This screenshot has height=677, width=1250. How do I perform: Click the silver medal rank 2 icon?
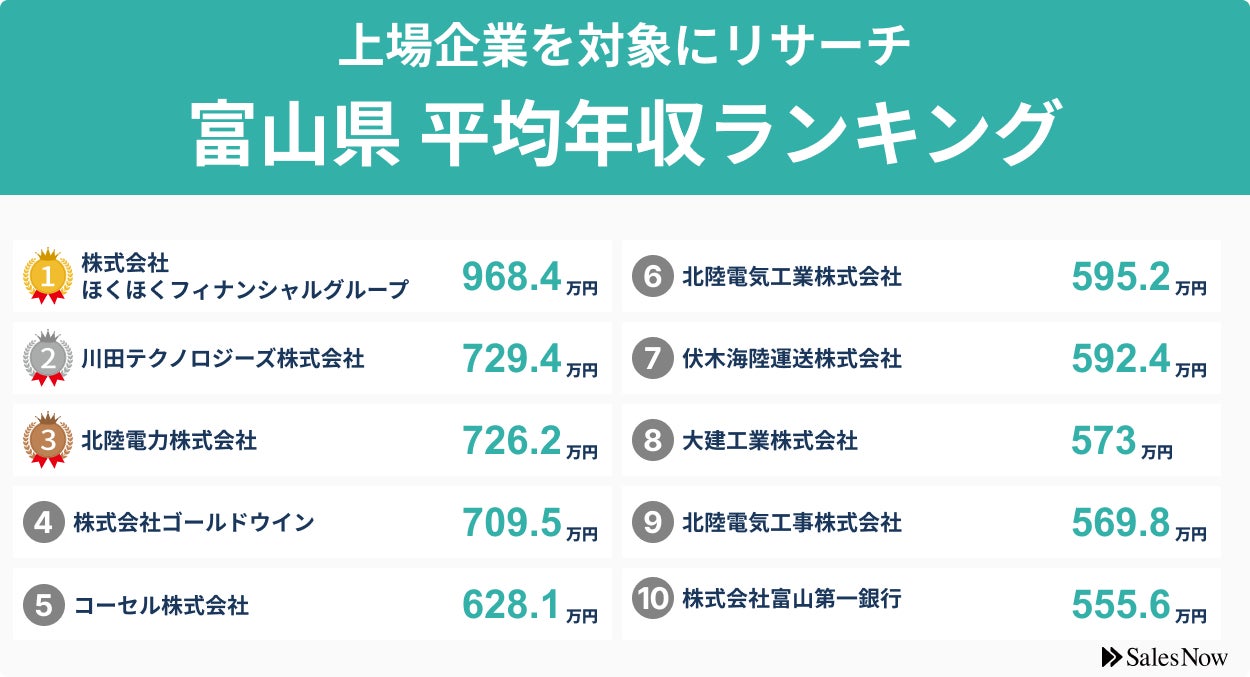coord(47,357)
